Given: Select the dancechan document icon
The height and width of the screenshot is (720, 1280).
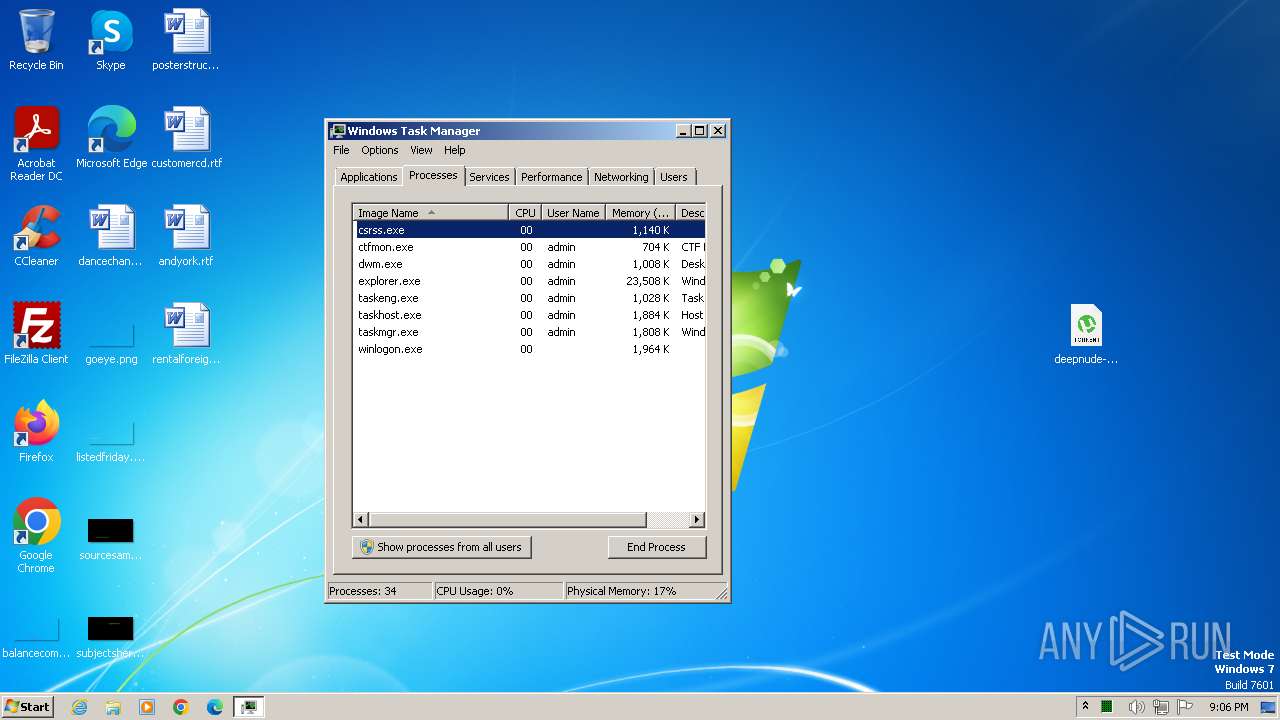Looking at the screenshot, I should point(111,236).
